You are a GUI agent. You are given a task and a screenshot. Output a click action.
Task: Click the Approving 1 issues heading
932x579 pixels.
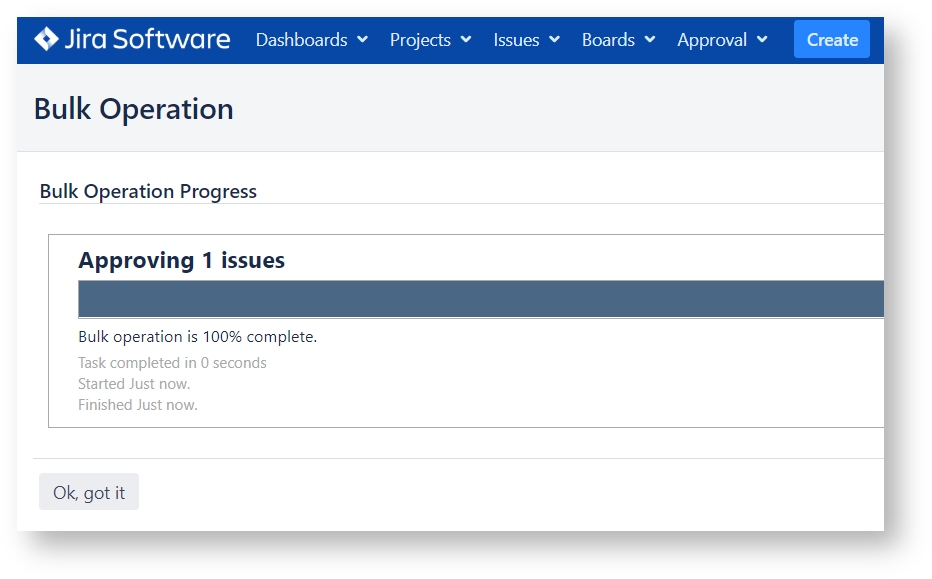(x=181, y=260)
